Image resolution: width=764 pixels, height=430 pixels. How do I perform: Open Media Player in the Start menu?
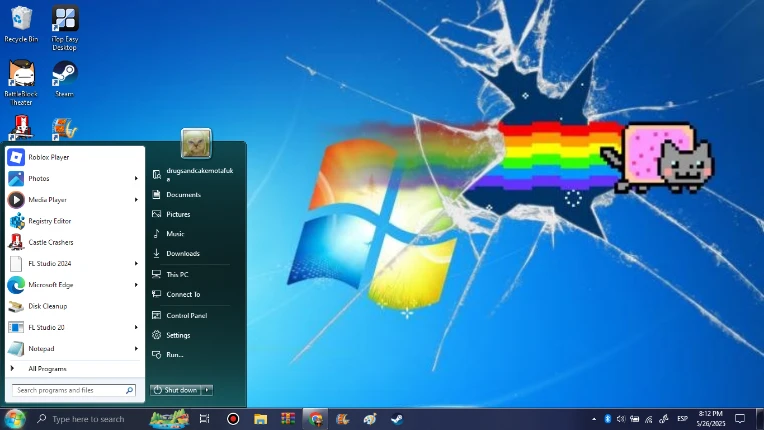click(75, 200)
